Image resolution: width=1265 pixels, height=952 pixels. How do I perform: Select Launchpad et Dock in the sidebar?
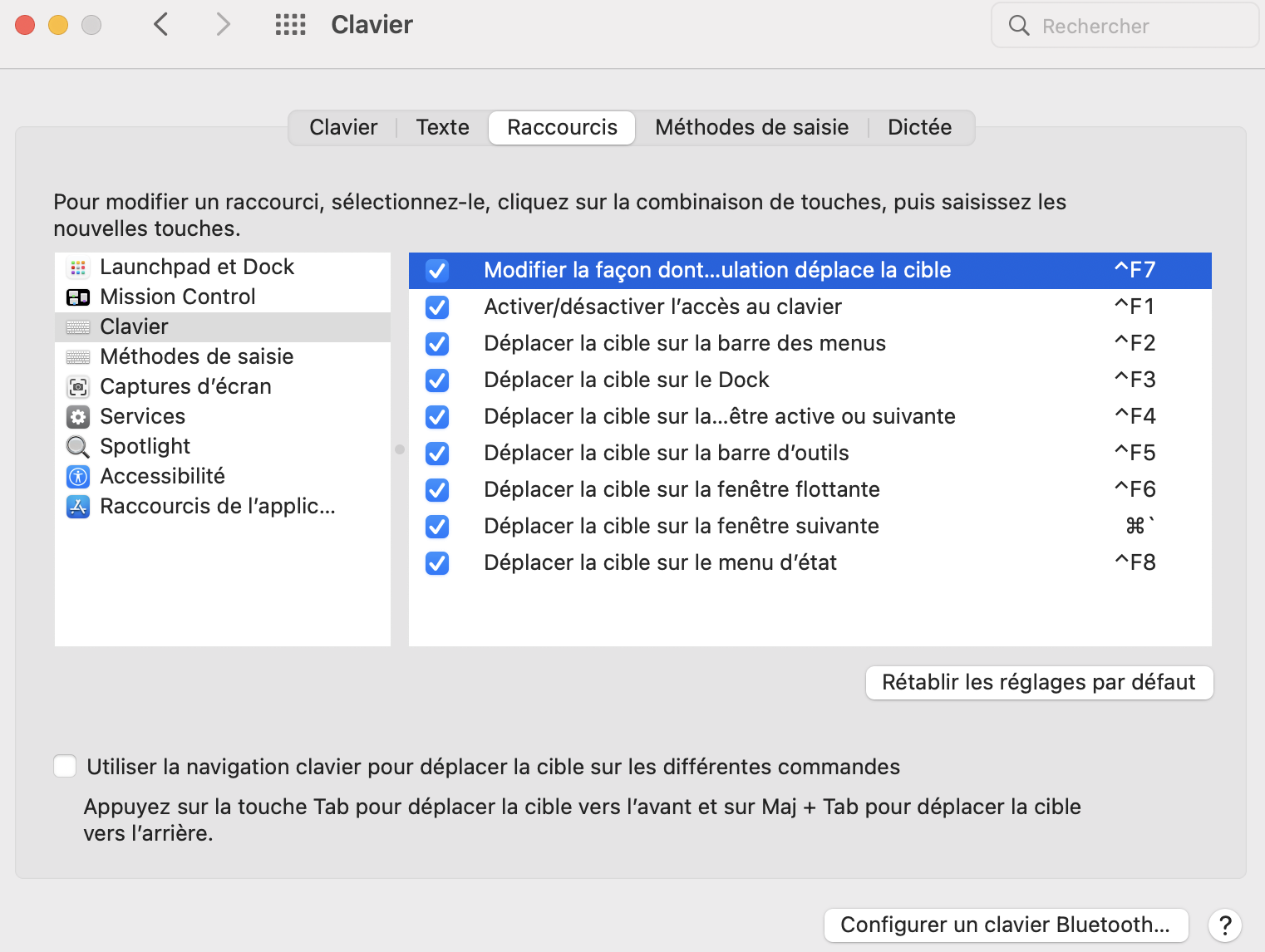pyautogui.click(x=196, y=267)
